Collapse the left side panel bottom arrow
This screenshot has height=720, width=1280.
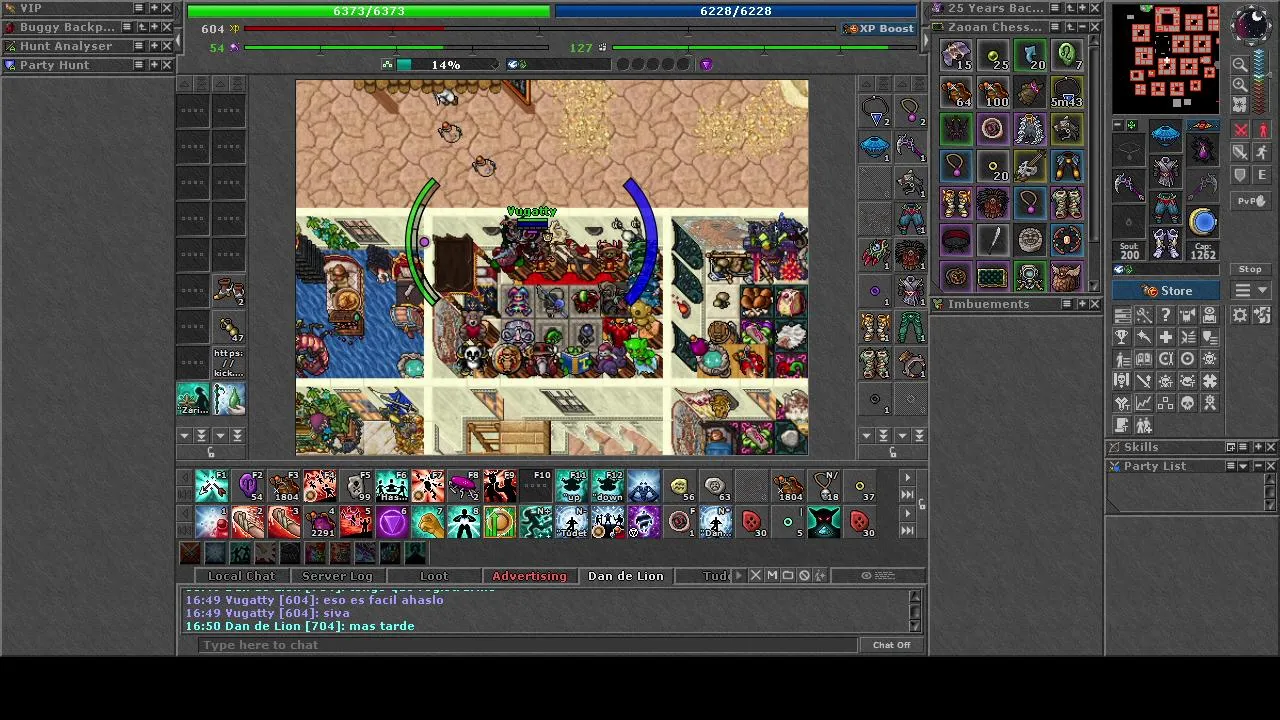click(183, 436)
